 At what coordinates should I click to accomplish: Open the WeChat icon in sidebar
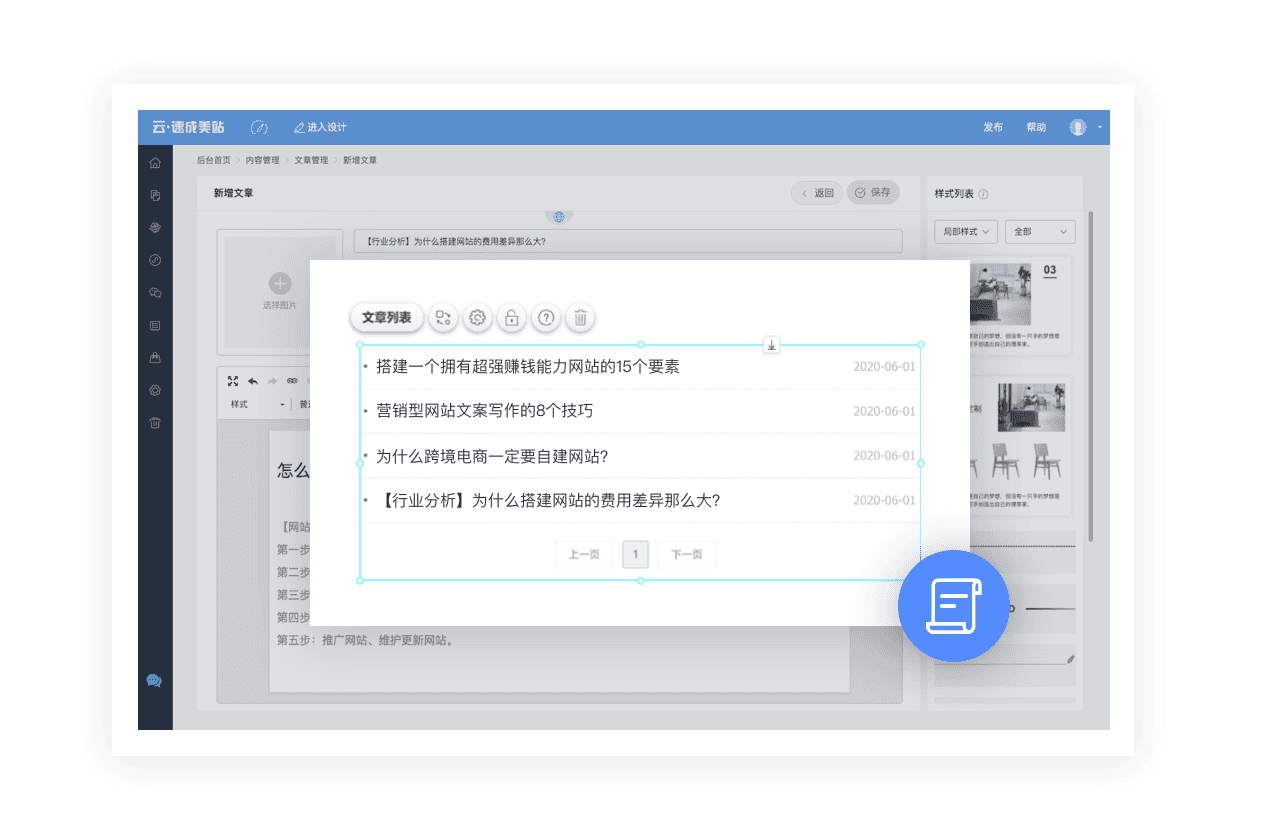pyautogui.click(x=155, y=293)
